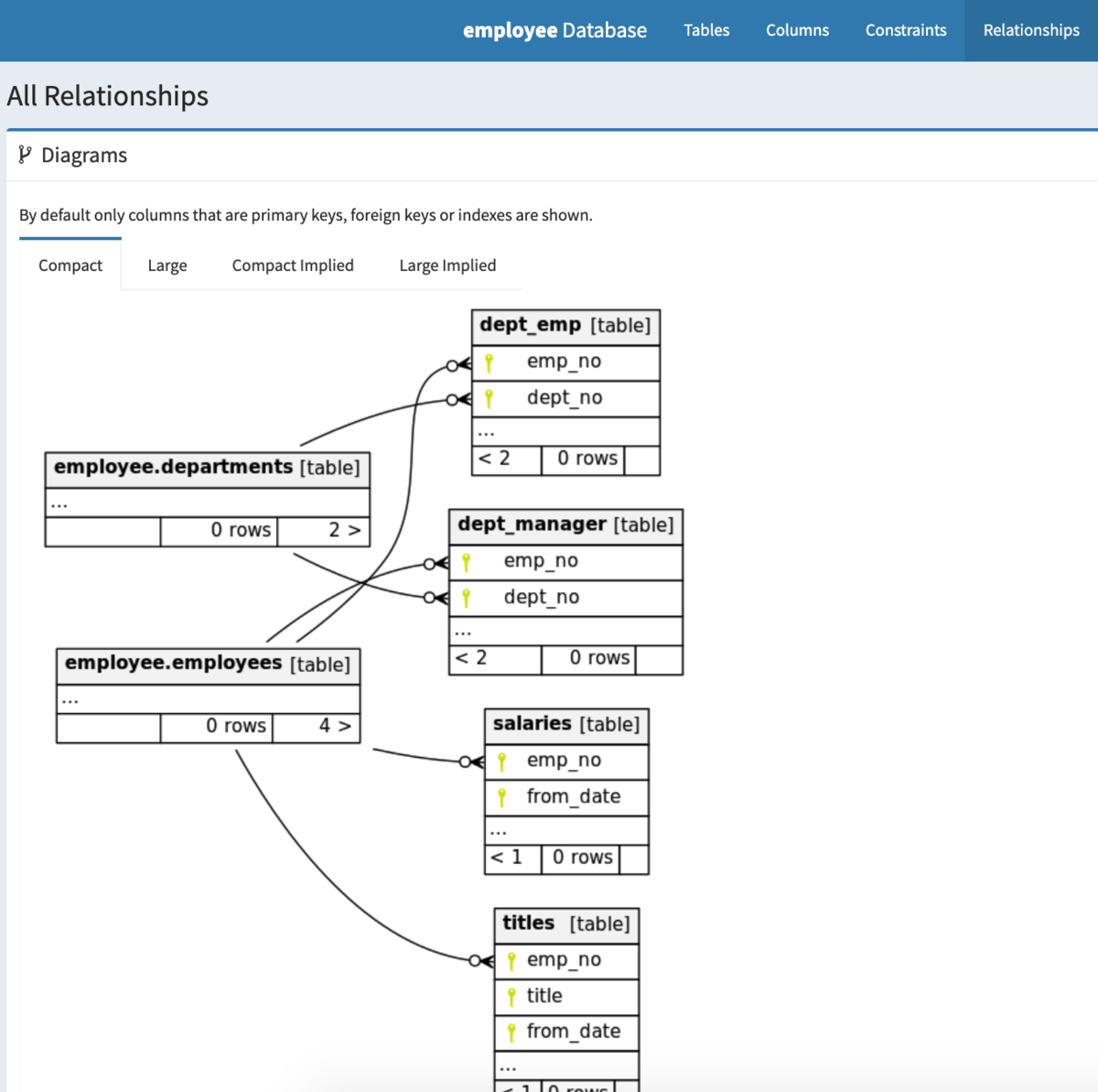Viewport: 1098px width, 1092px height.
Task: Click emp_no column in dept_emp table
Action: point(565,362)
